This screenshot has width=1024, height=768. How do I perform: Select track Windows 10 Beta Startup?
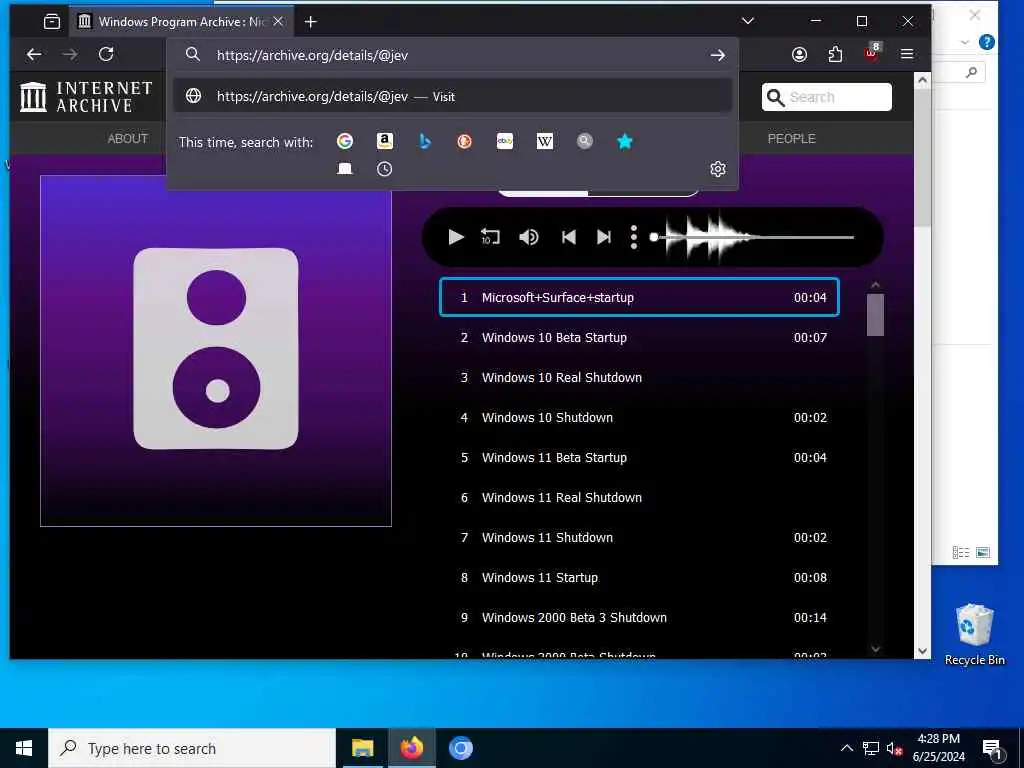click(x=639, y=338)
